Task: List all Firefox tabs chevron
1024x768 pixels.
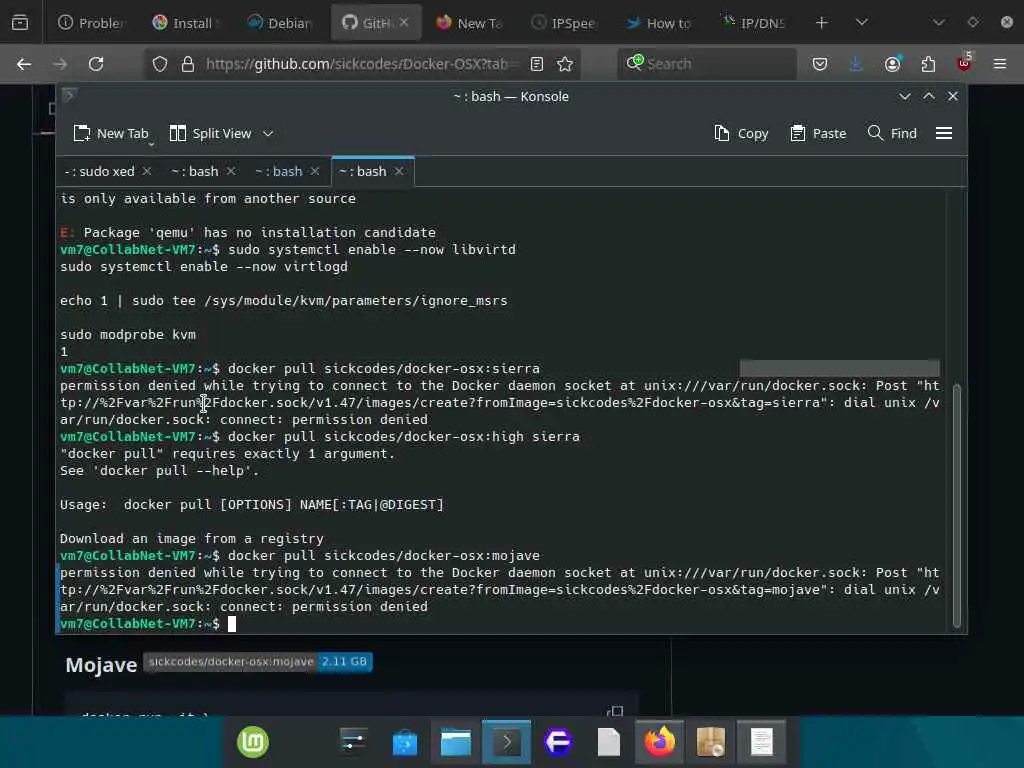Action: pyautogui.click(x=862, y=23)
